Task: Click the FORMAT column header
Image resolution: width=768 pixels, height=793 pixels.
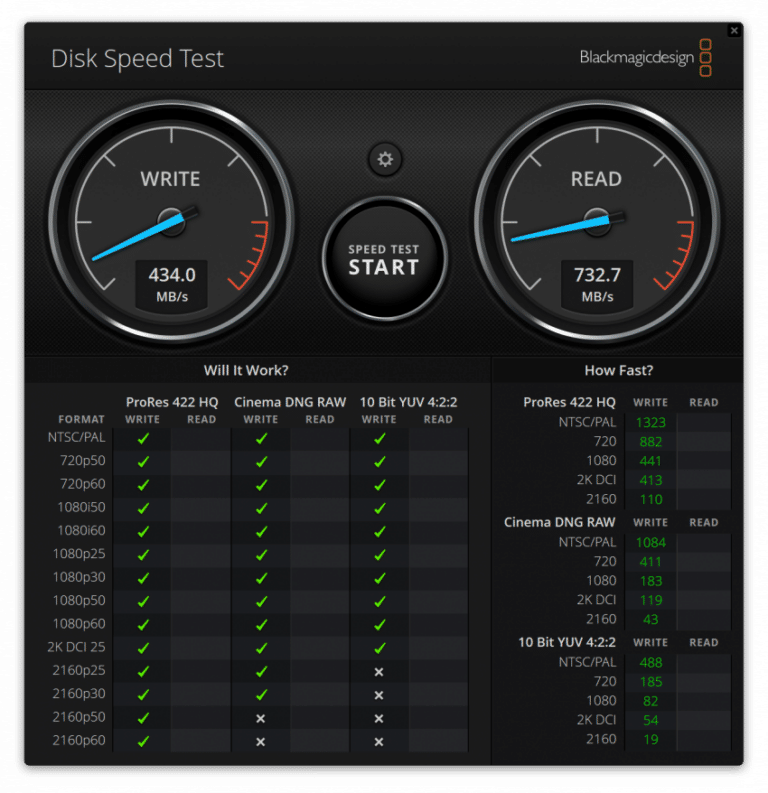Action: tap(81, 419)
